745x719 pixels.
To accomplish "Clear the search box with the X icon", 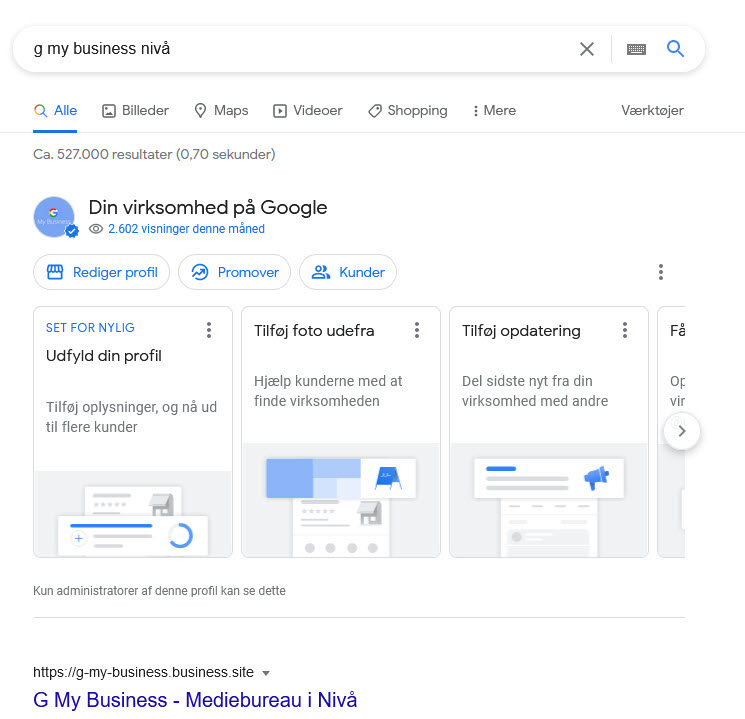I will [x=587, y=49].
